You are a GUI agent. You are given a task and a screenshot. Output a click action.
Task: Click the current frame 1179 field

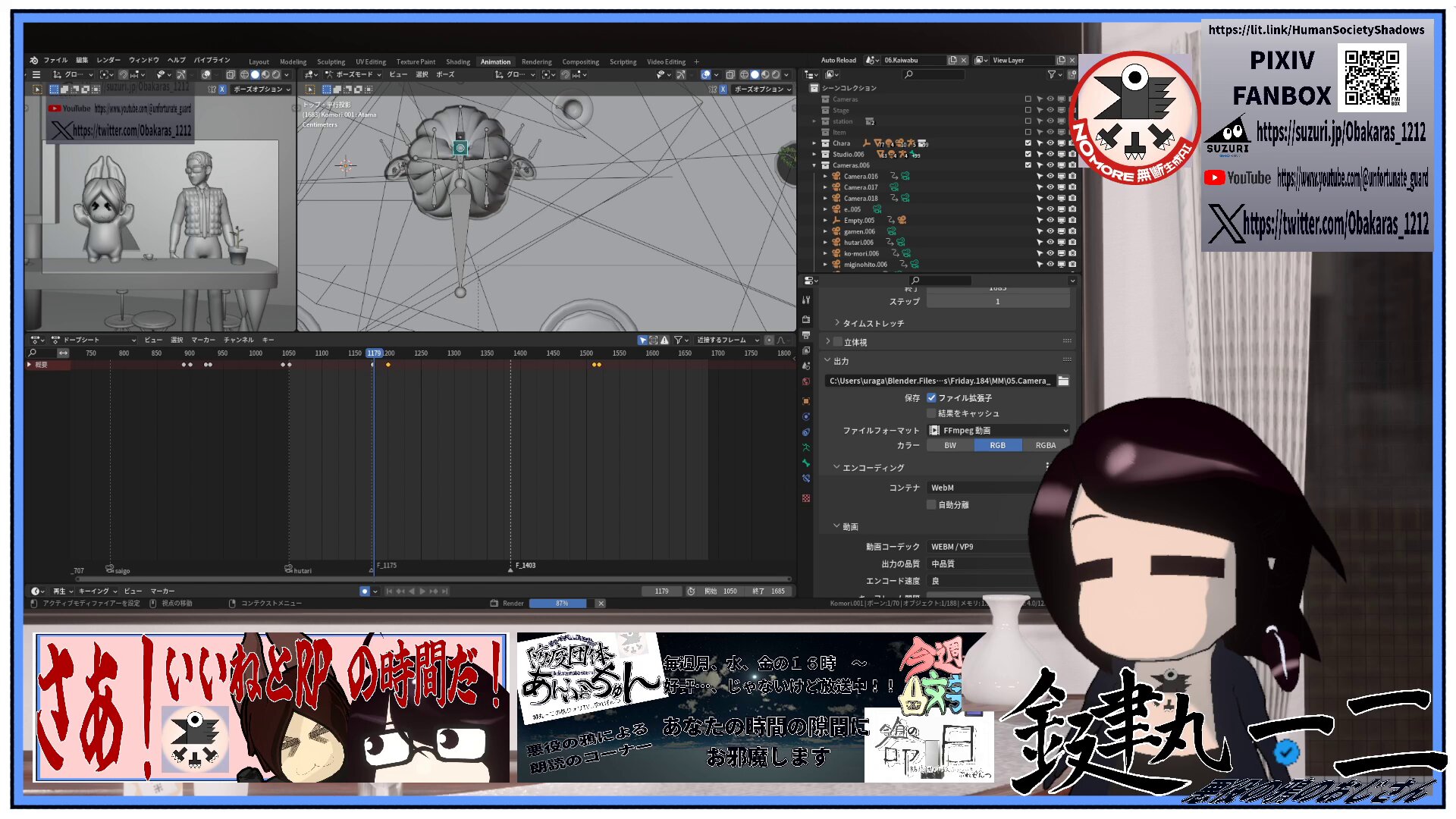(x=662, y=591)
